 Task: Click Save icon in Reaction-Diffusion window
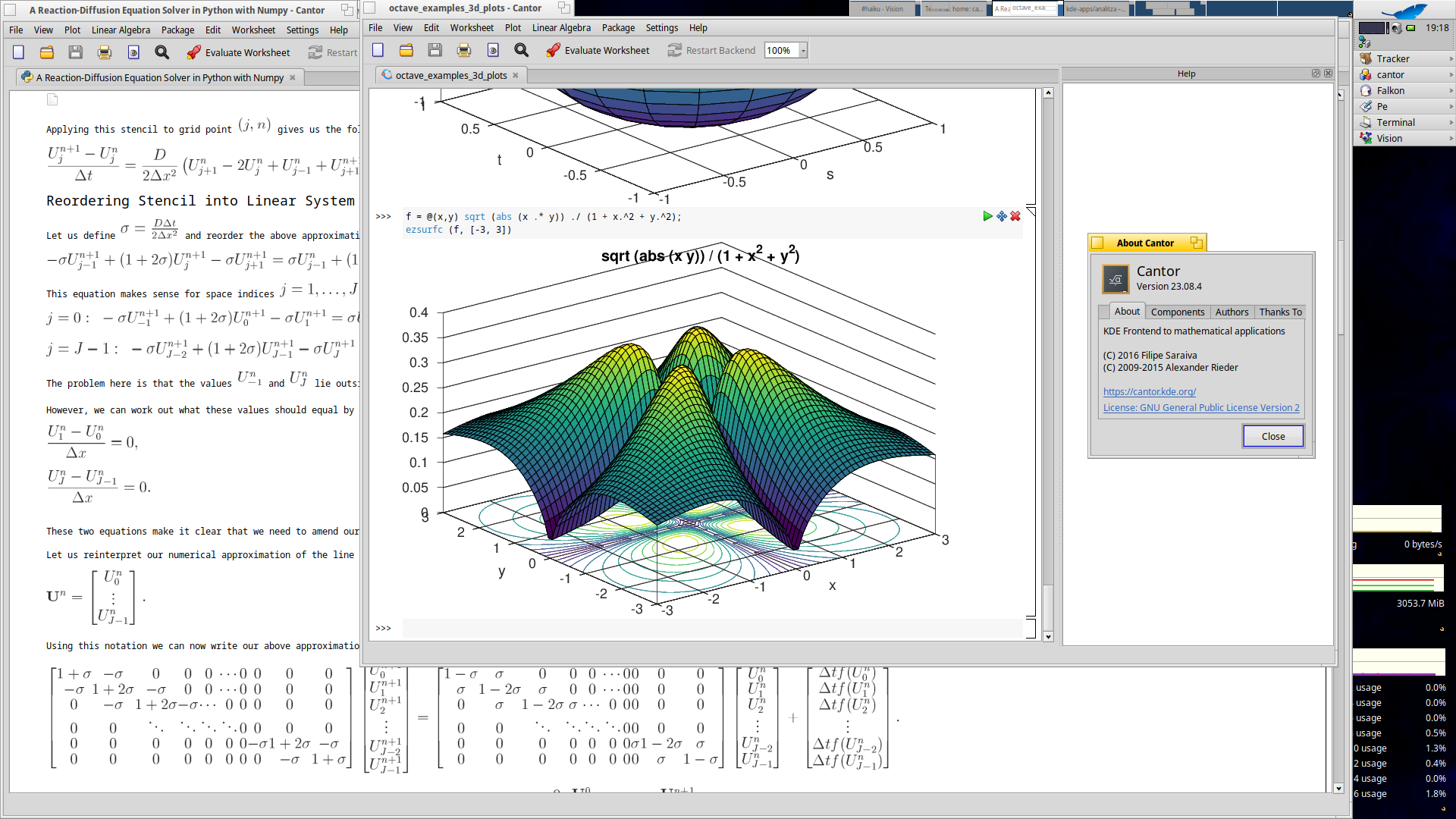coord(75,52)
